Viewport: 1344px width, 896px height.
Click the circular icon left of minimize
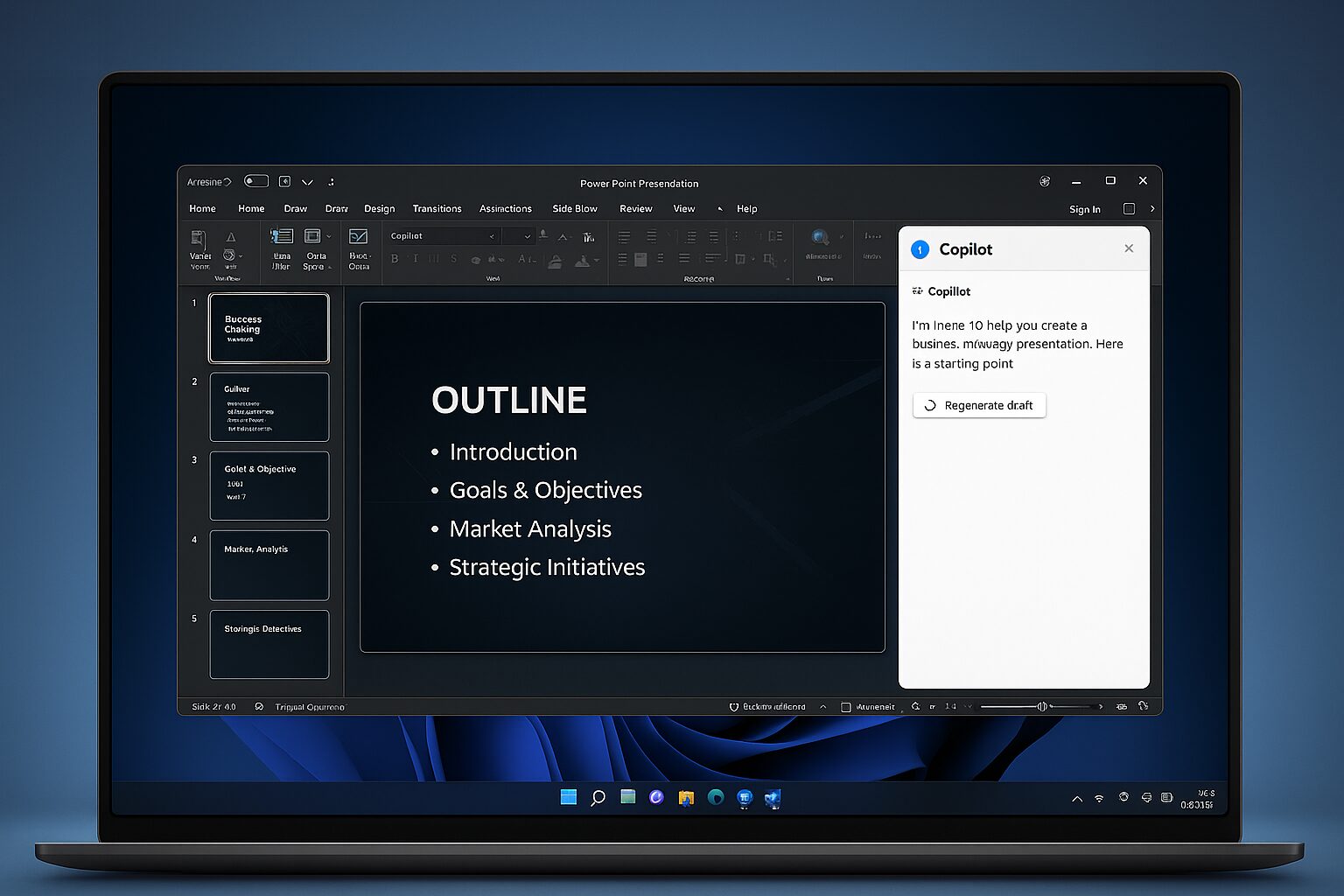point(1045,181)
